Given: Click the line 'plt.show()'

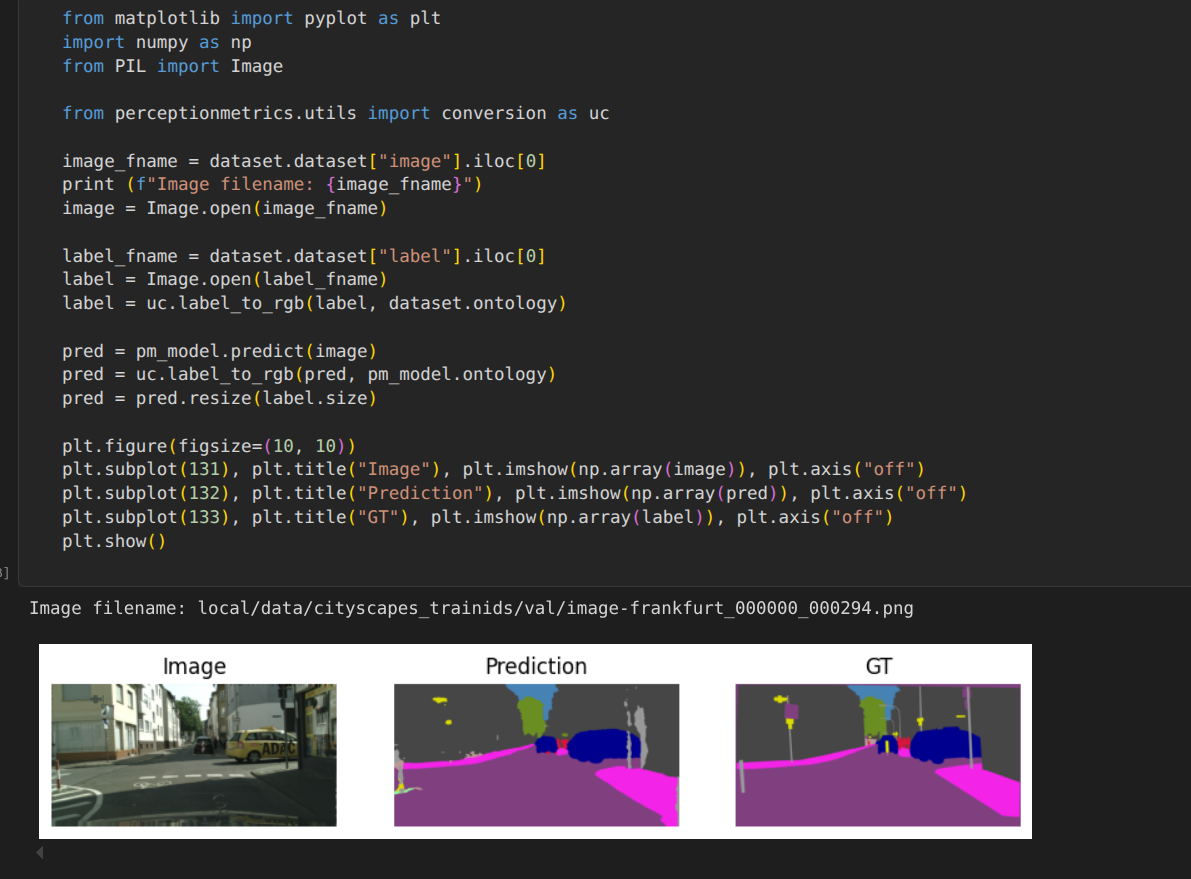Looking at the screenshot, I should [x=114, y=541].
